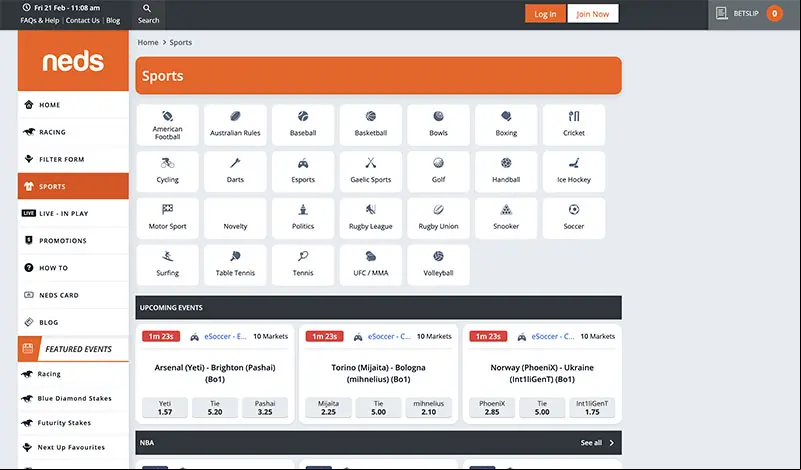Open the Norway (PhoeniX) - Ukraine match title
The height and width of the screenshot is (470, 801).
point(542,373)
